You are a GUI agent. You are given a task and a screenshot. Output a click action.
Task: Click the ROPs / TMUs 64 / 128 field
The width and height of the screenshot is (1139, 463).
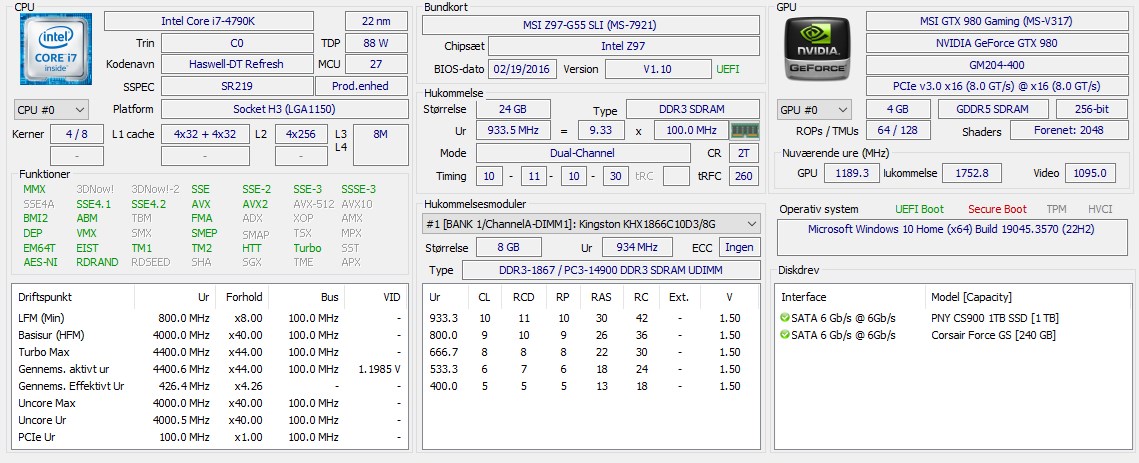click(898, 130)
